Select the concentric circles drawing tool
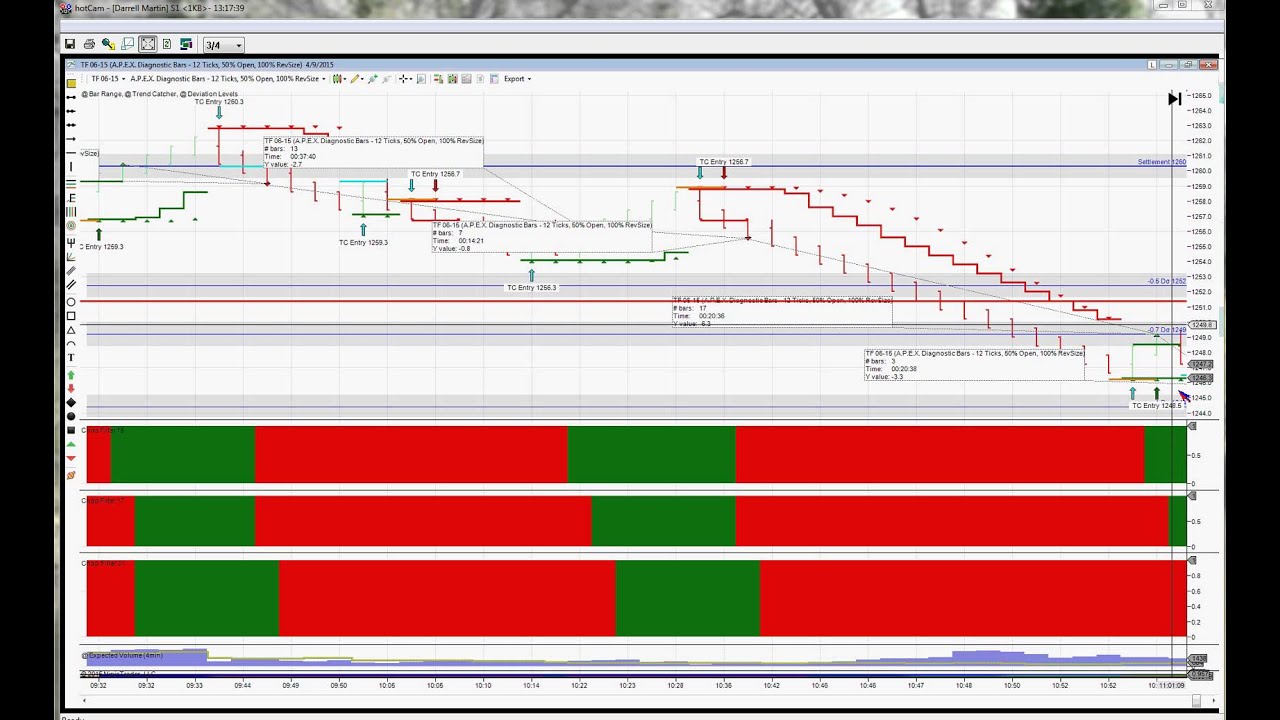The image size is (1280, 720). [71, 226]
